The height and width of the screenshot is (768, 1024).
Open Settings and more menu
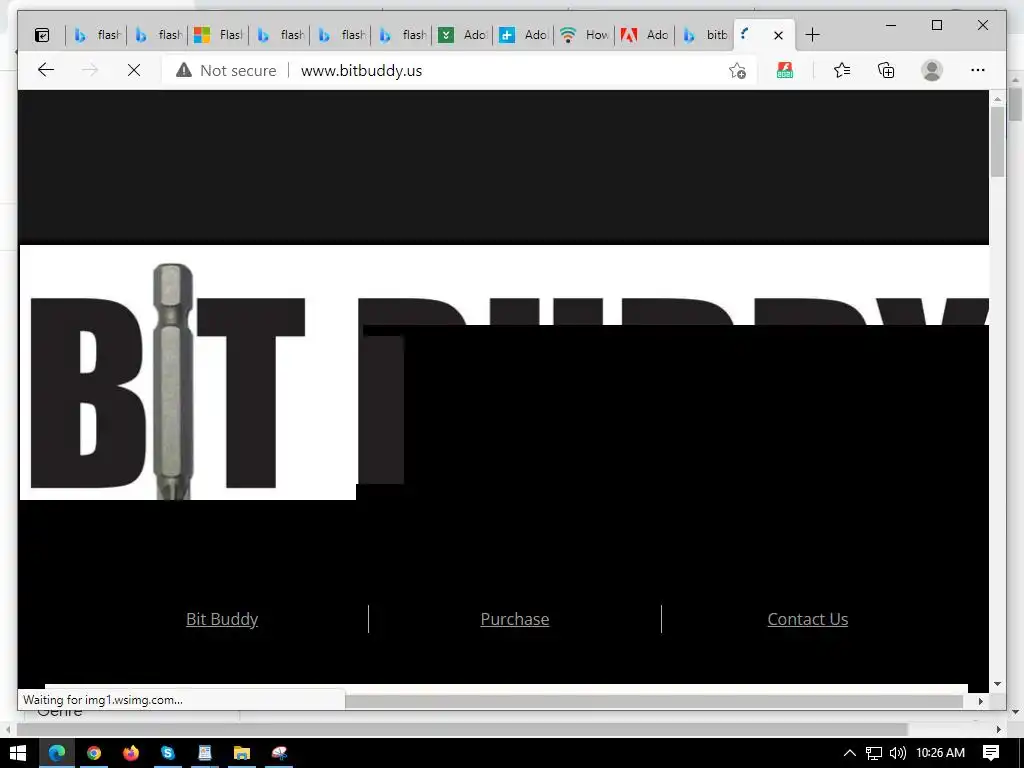click(x=978, y=70)
